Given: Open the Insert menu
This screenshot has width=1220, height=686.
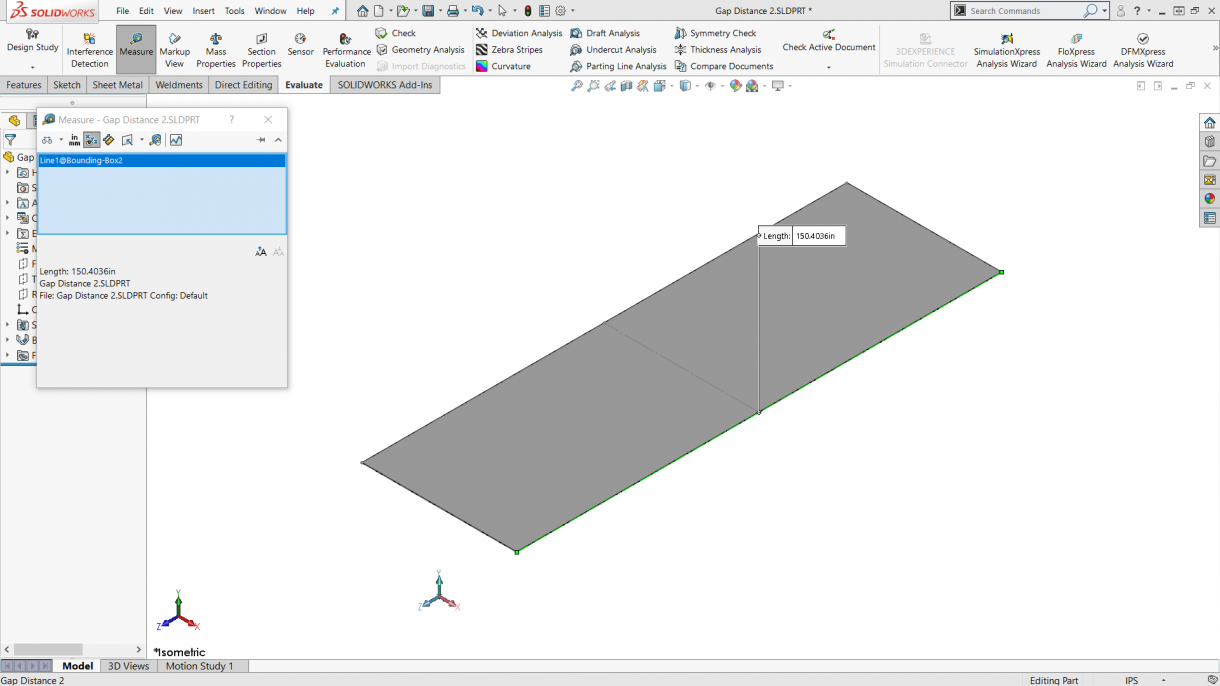Looking at the screenshot, I should (x=203, y=11).
